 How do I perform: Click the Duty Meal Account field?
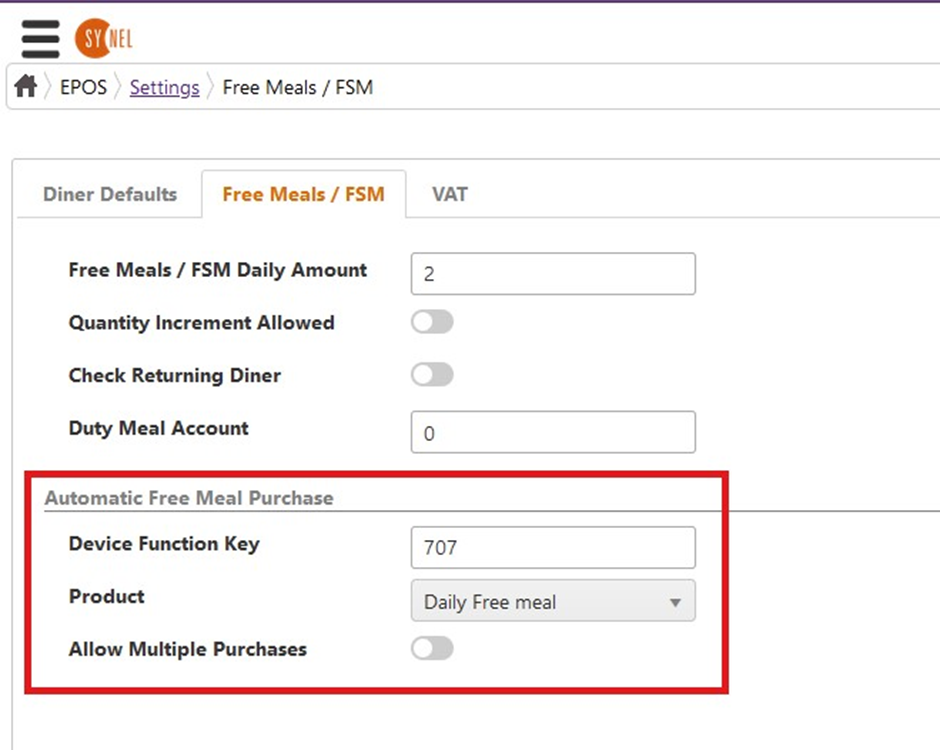coord(553,432)
